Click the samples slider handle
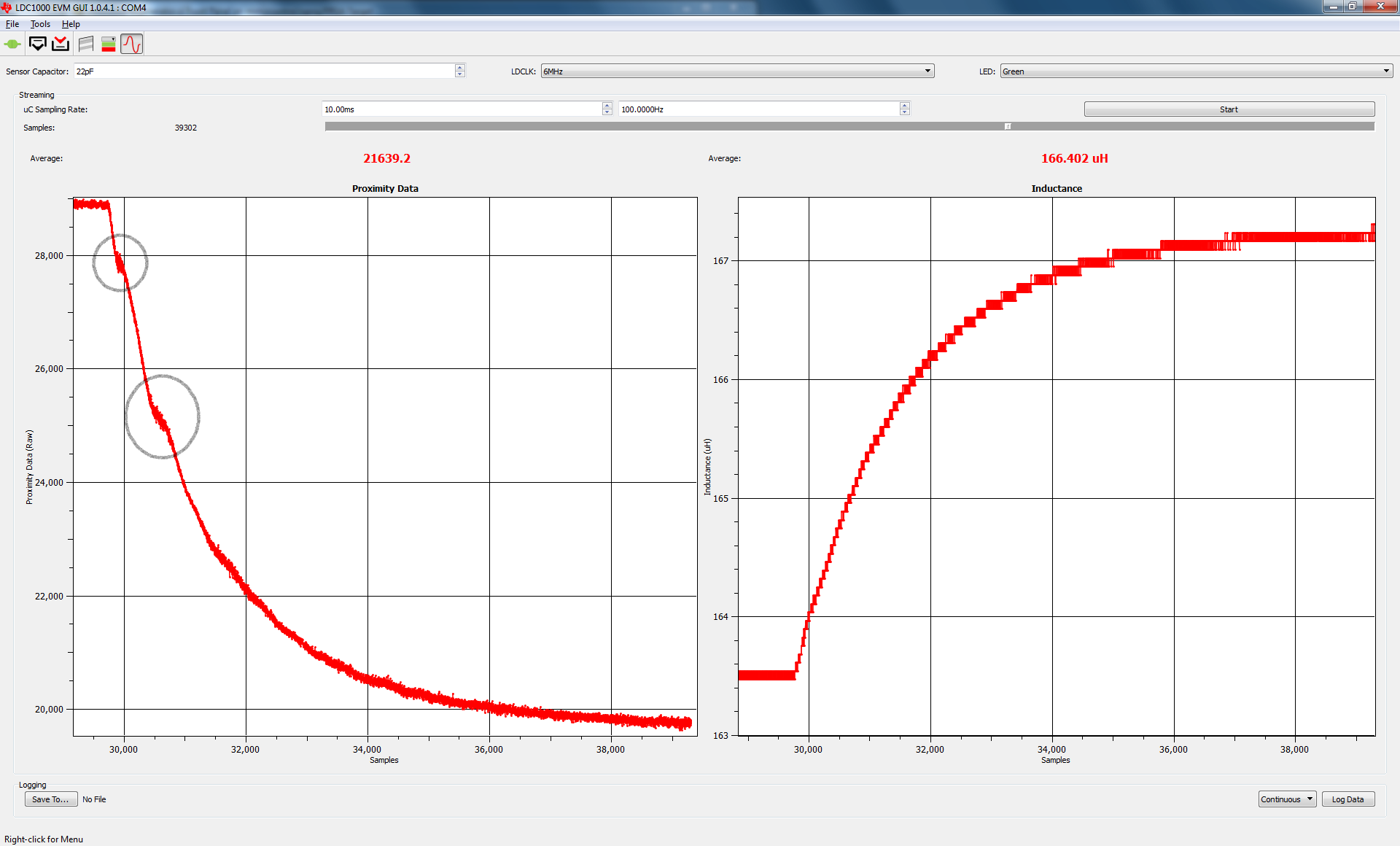 [x=1008, y=126]
